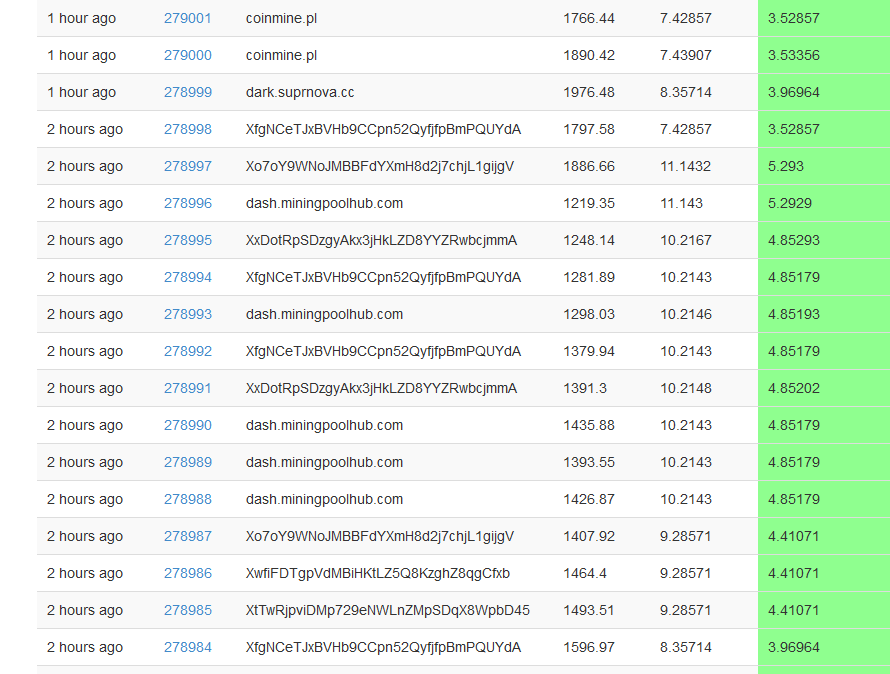The image size is (890, 674).
Task: Select value 11.1432
Action: point(686,166)
